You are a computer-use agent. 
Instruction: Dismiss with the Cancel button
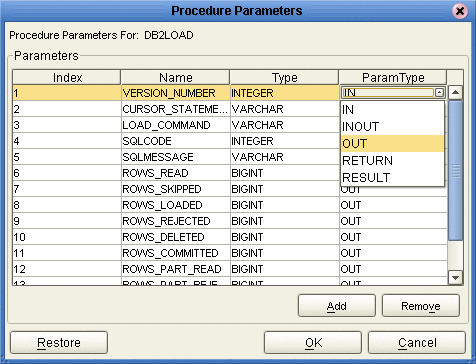click(x=417, y=342)
